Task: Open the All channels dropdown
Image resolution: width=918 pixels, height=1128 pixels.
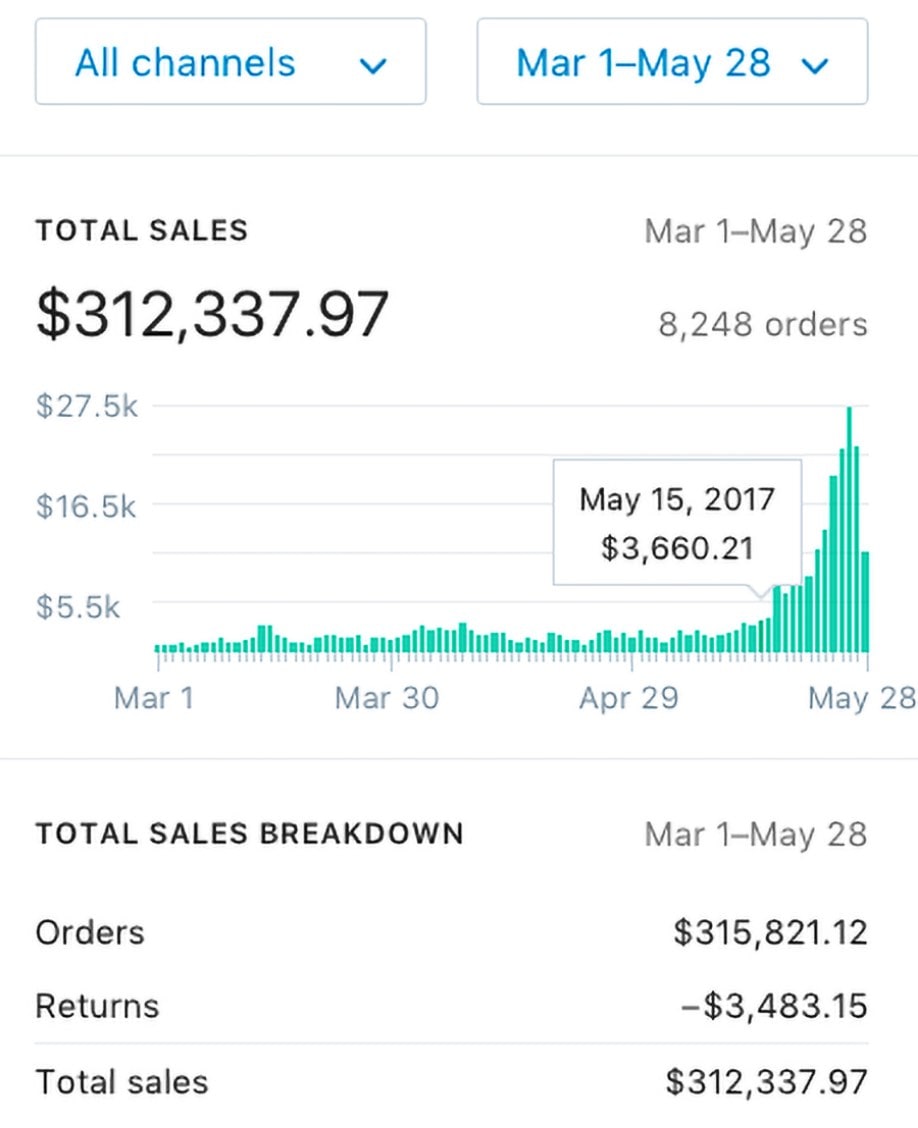Action: (x=230, y=62)
